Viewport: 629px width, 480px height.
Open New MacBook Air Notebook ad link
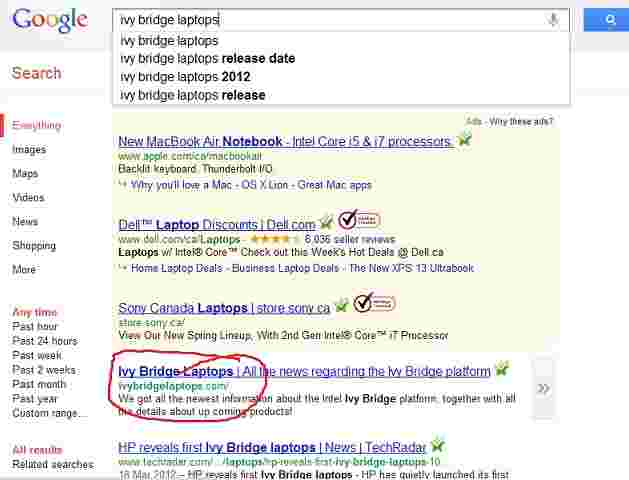pos(286,141)
